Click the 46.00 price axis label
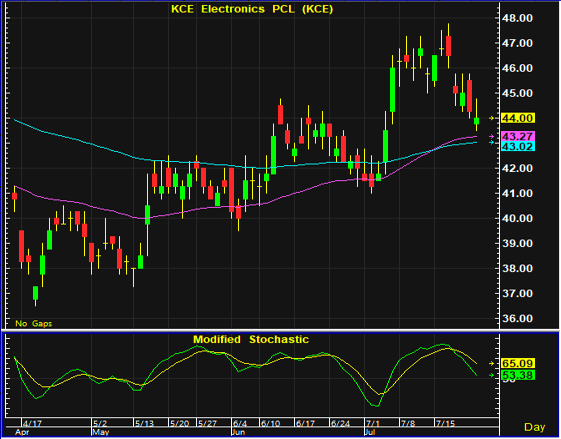Image resolution: width=561 pixels, height=439 pixels. click(x=518, y=68)
